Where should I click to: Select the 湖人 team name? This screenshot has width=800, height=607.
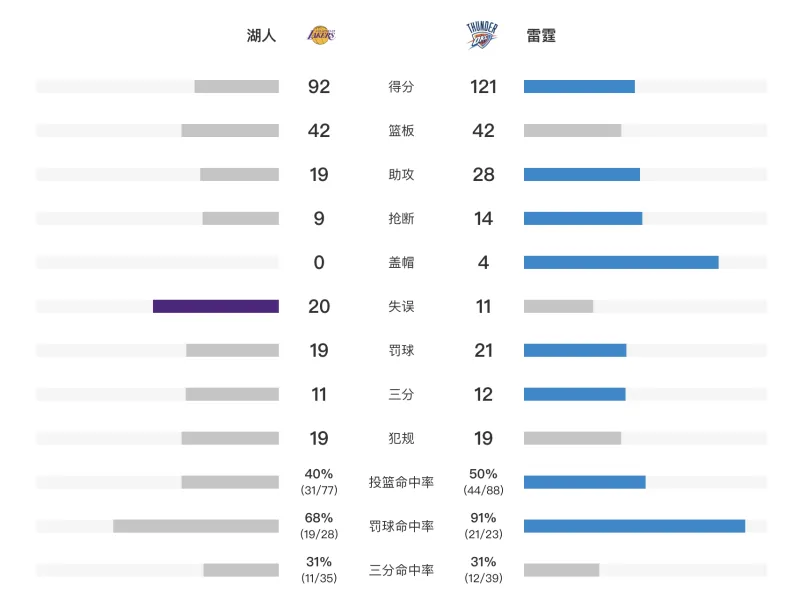tap(261, 36)
